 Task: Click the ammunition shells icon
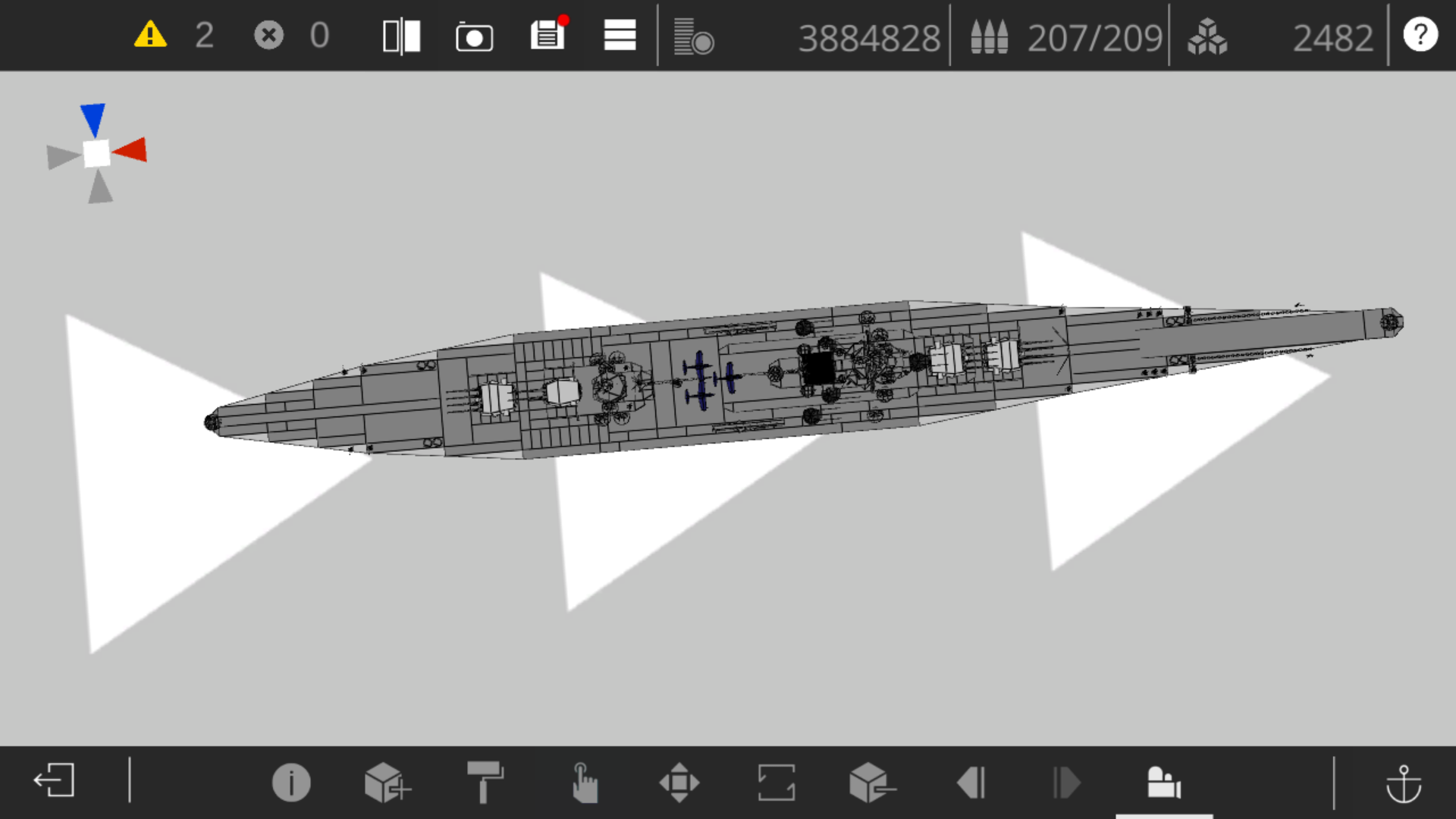click(x=989, y=36)
